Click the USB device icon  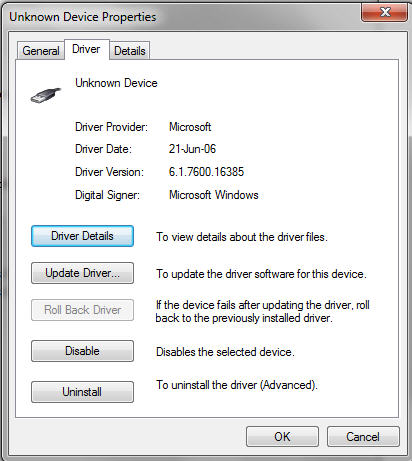[46, 95]
